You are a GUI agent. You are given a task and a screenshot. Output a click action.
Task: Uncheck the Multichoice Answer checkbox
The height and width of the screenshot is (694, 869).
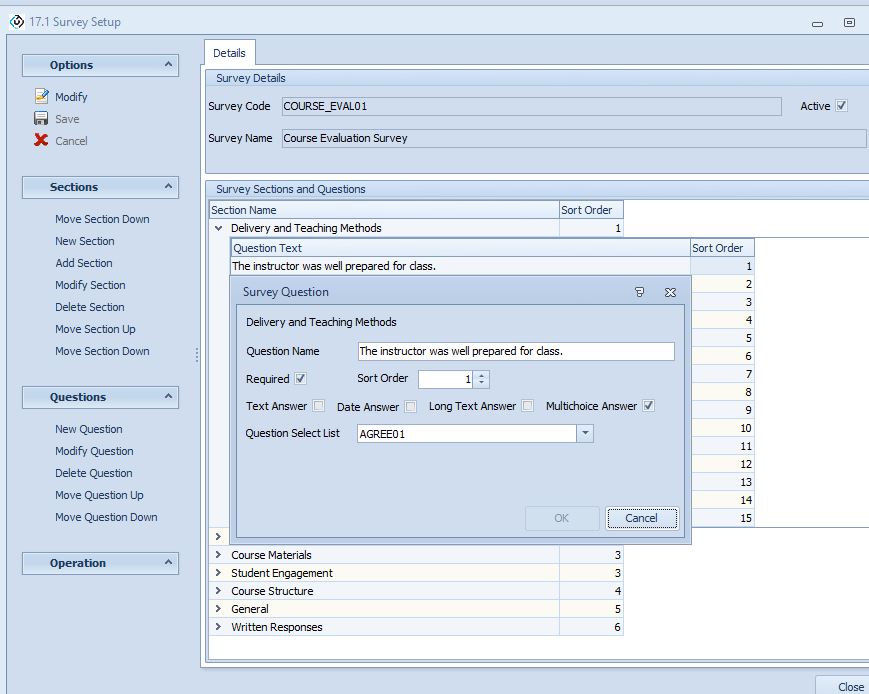[x=649, y=406]
